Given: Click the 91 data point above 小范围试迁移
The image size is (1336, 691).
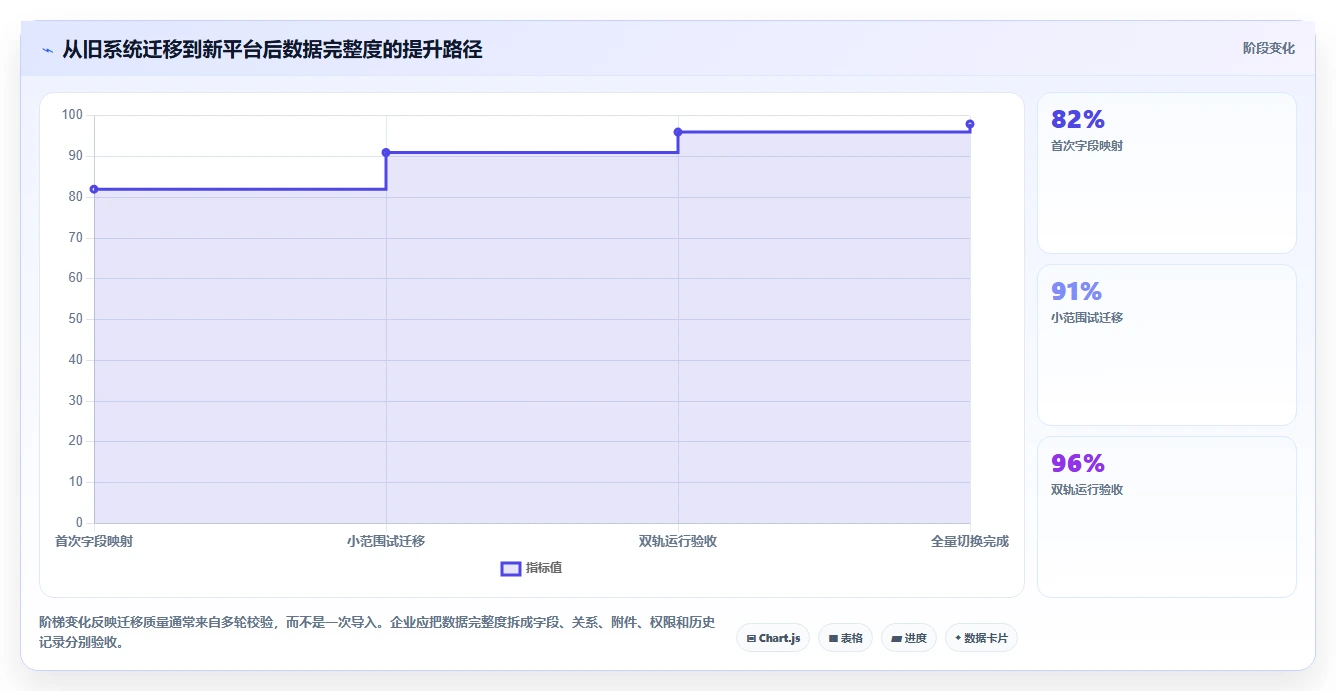Looking at the screenshot, I should (386, 152).
